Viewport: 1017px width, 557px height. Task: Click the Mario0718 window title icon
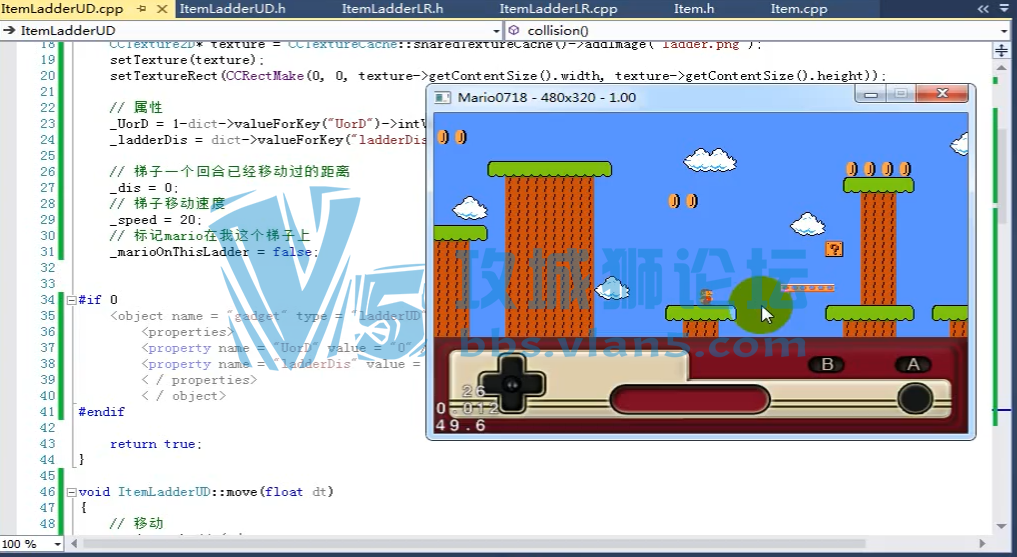442,97
